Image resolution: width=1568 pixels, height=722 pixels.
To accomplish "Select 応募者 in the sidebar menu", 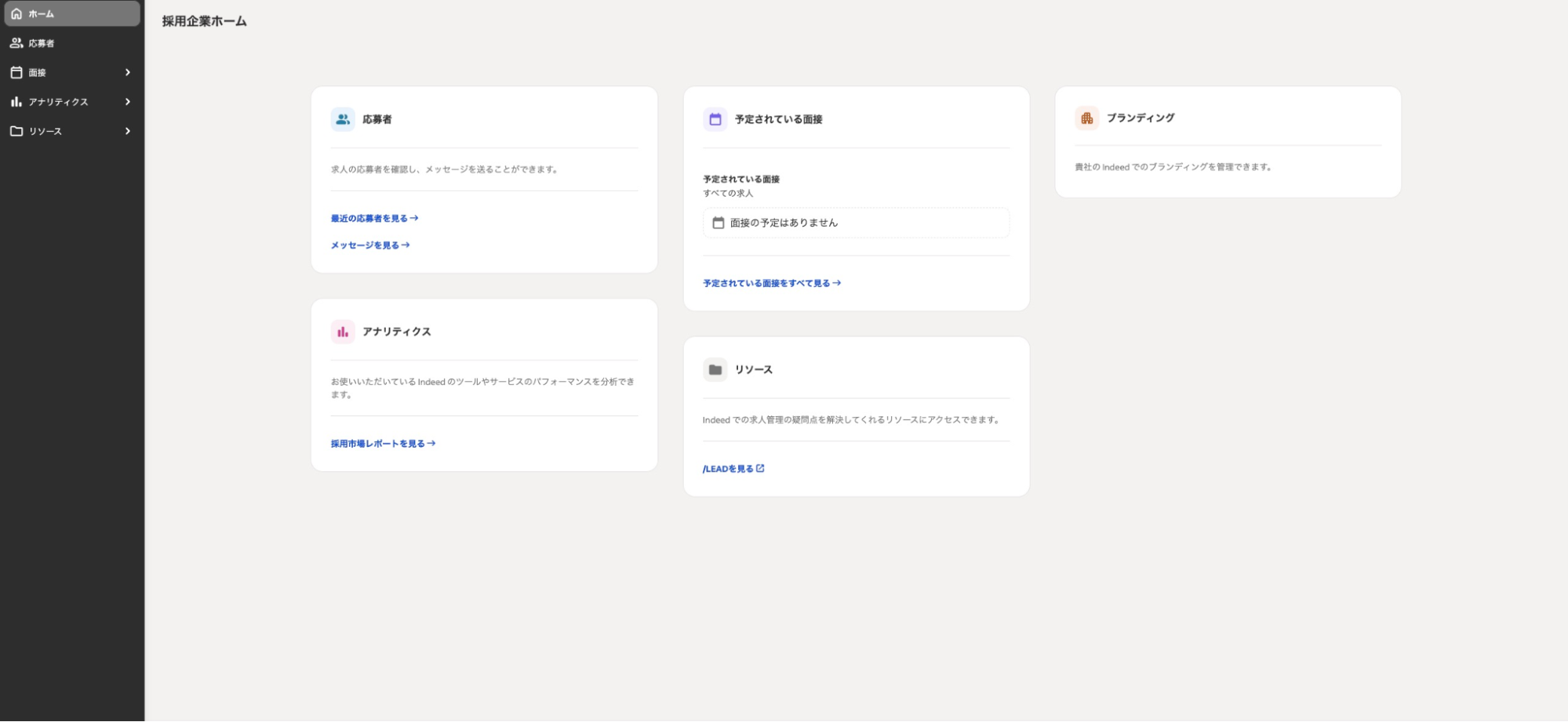I will 71,43.
